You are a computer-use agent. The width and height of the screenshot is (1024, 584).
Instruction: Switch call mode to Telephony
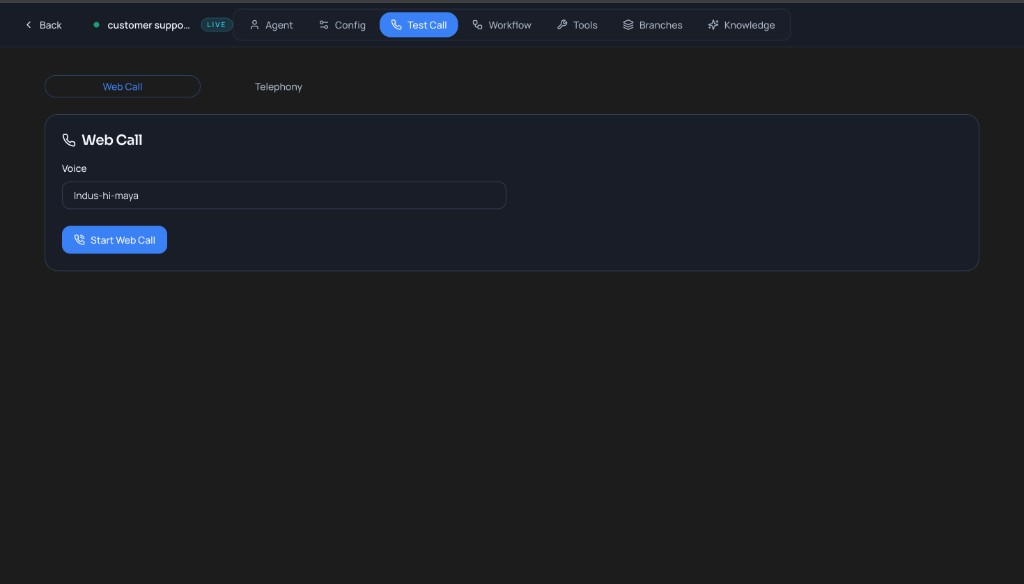pos(278,87)
